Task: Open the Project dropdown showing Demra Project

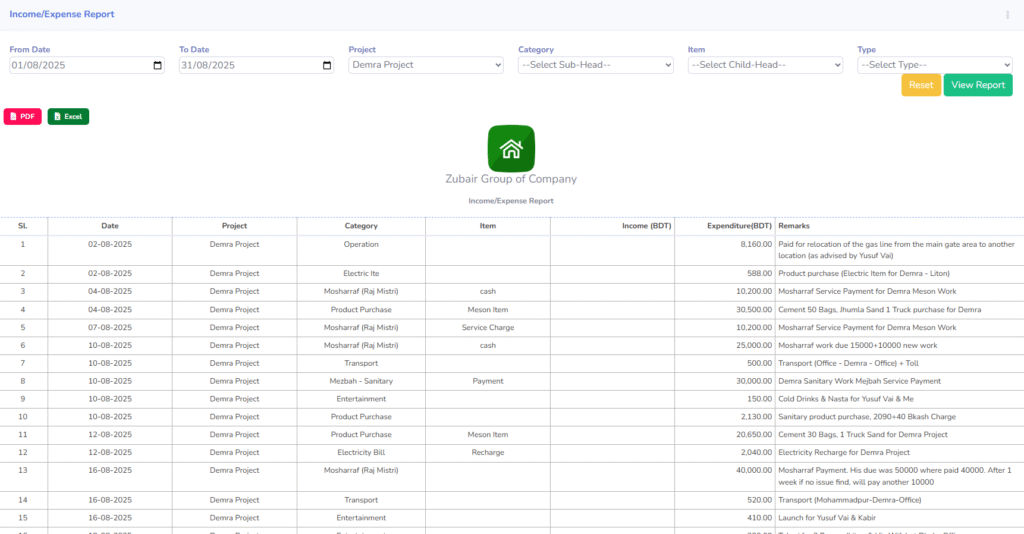Action: pos(426,65)
